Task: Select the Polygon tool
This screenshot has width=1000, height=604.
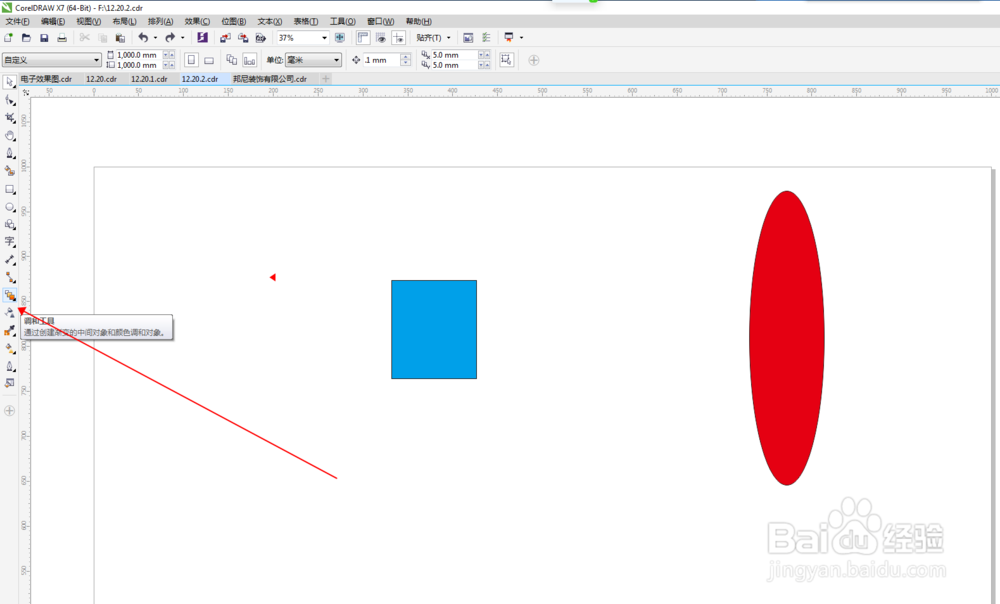Action: tap(10, 225)
